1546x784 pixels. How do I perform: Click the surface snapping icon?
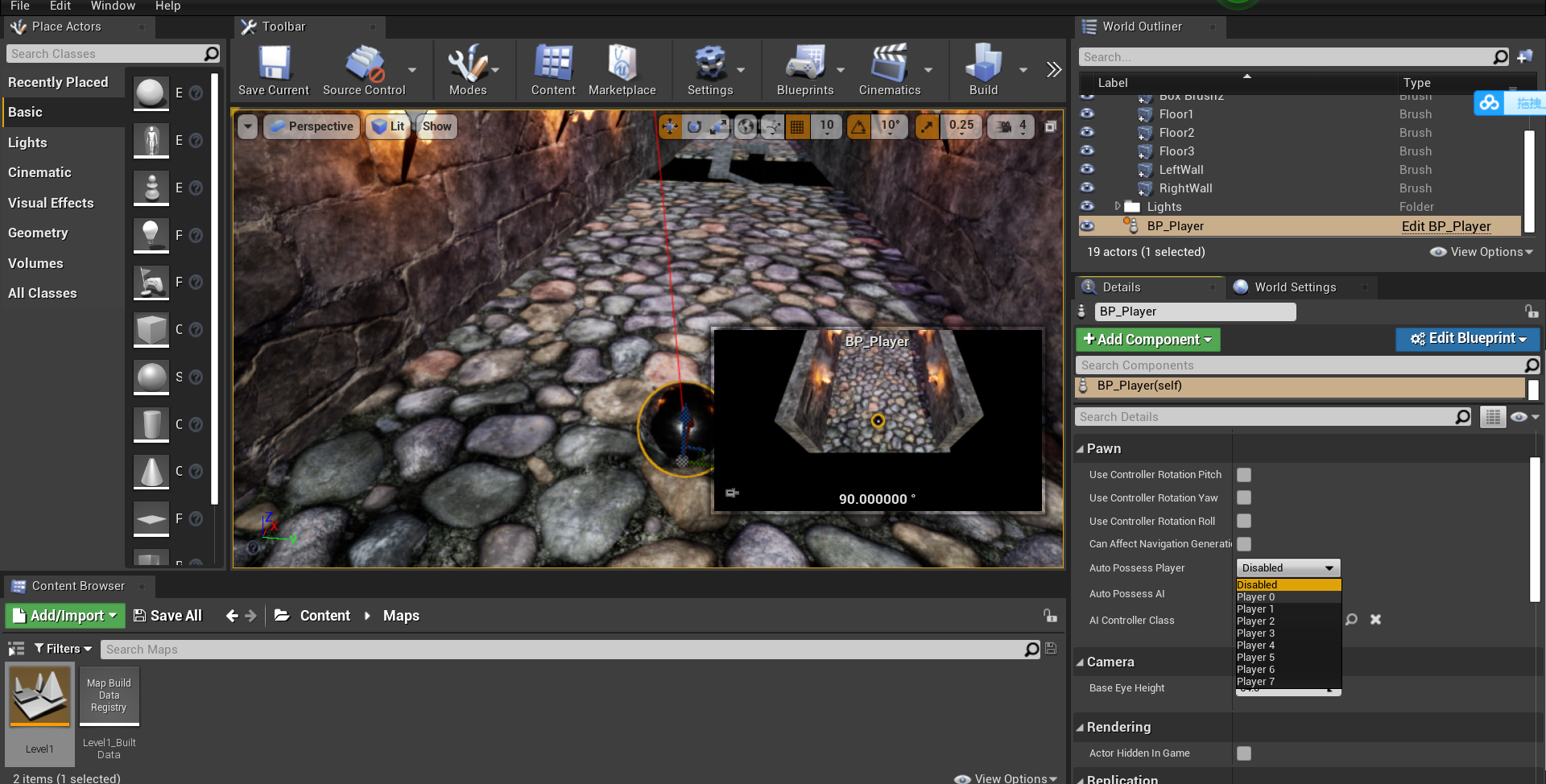772,126
